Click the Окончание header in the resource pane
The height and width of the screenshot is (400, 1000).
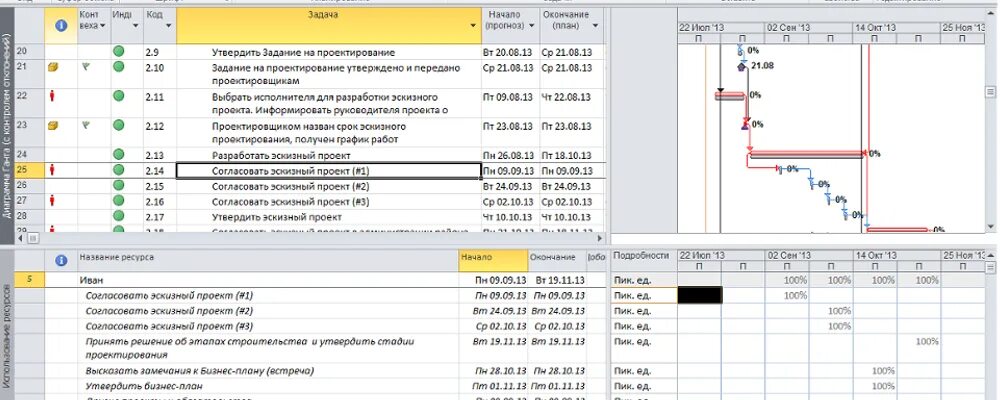coord(557,260)
